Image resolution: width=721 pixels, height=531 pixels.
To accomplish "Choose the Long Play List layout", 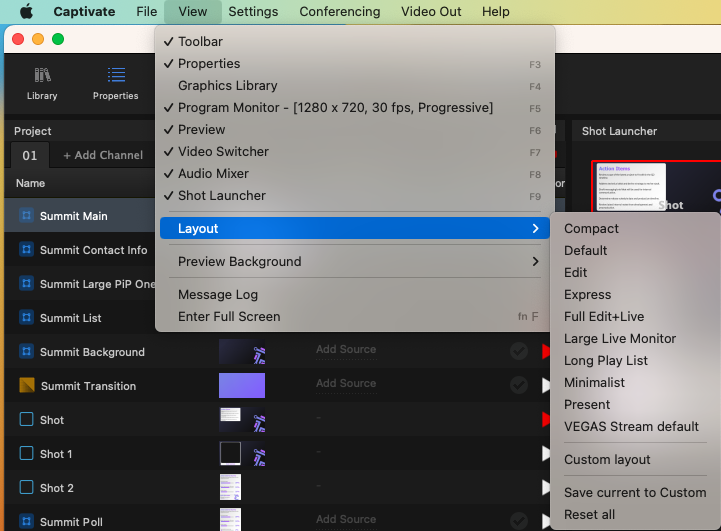I will [x=635, y=361].
